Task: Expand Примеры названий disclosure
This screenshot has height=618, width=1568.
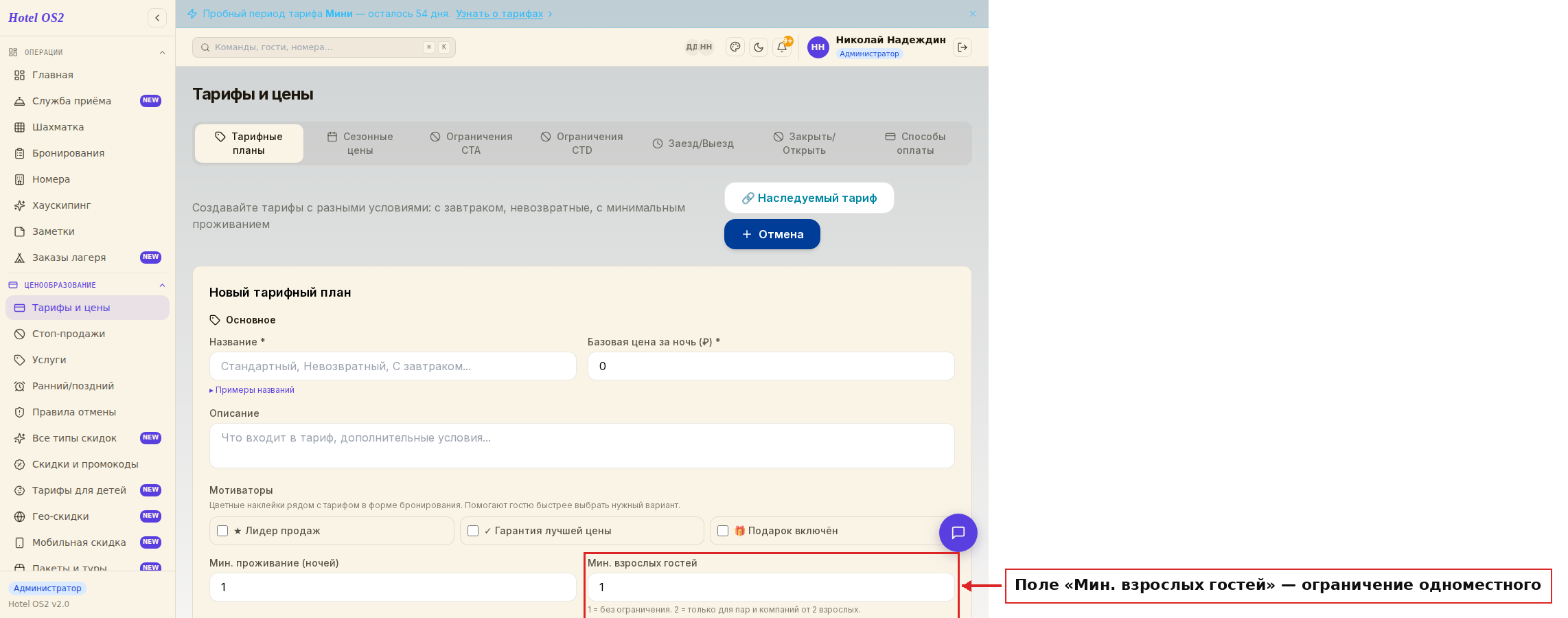Action: pyautogui.click(x=252, y=390)
